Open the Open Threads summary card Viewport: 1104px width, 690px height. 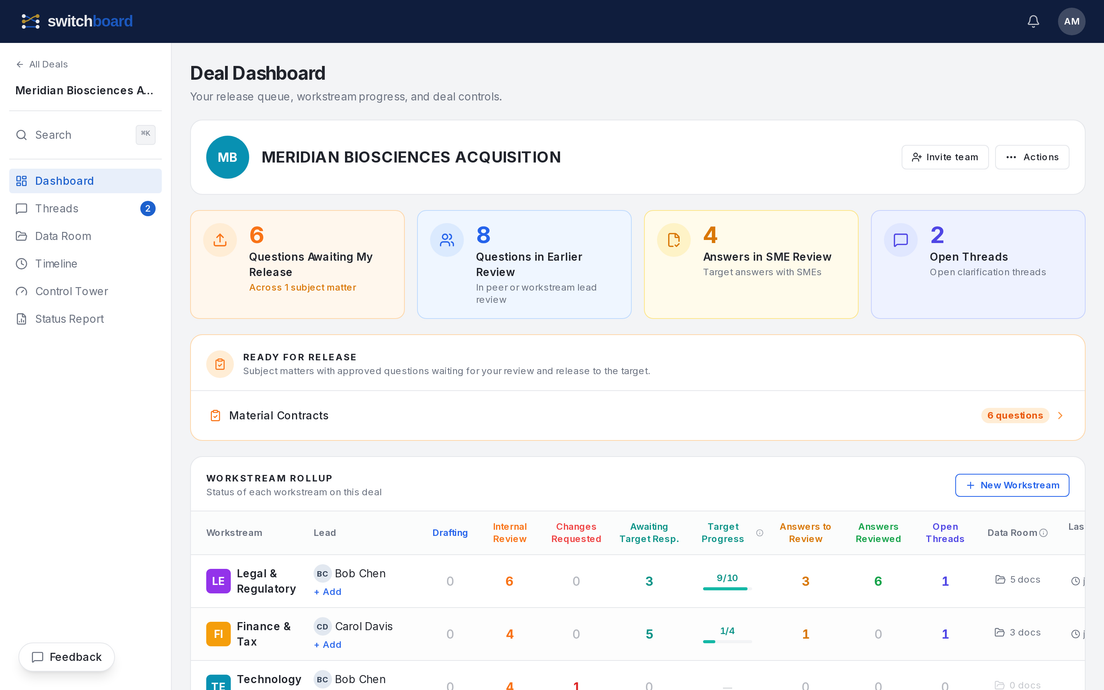[x=977, y=265]
